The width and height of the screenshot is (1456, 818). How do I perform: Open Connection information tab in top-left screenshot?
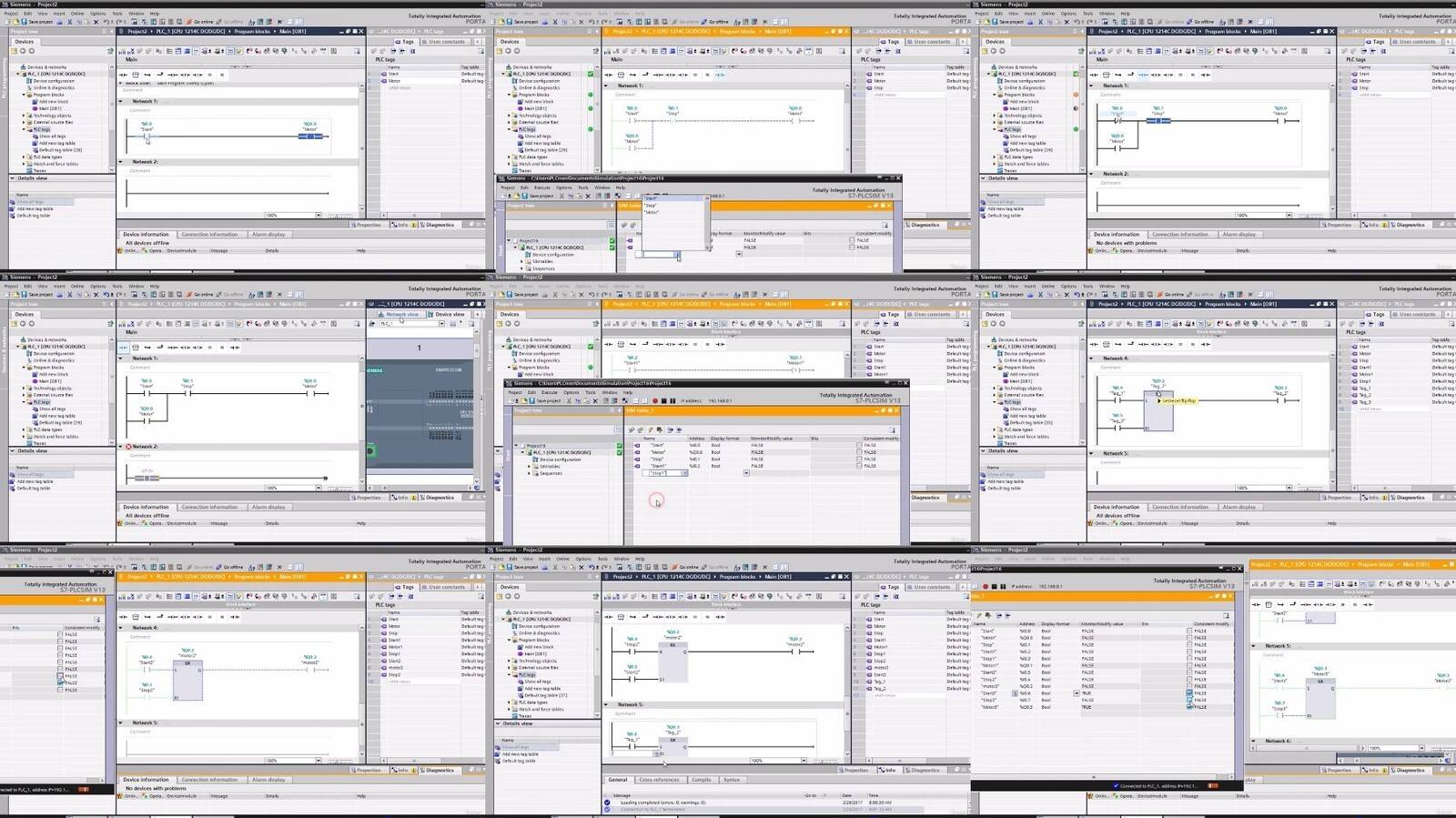click(209, 234)
